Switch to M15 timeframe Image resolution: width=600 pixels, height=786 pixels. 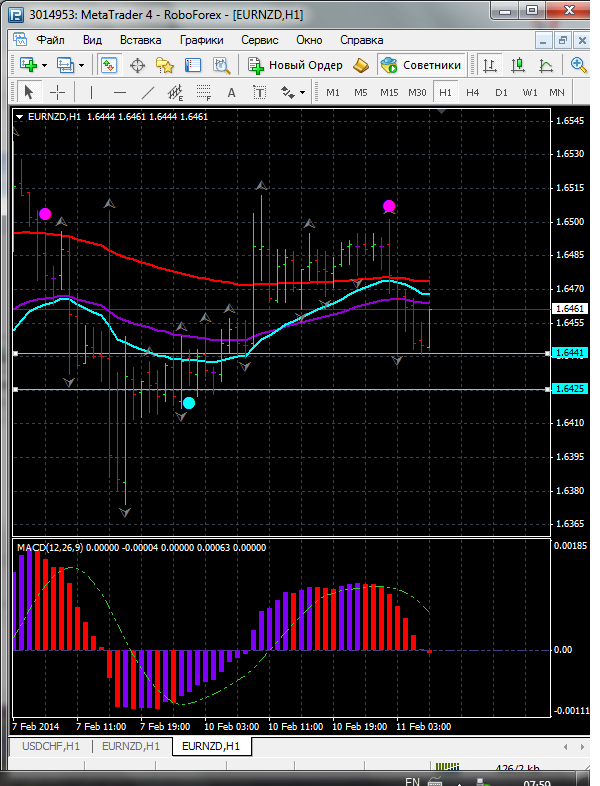point(389,93)
